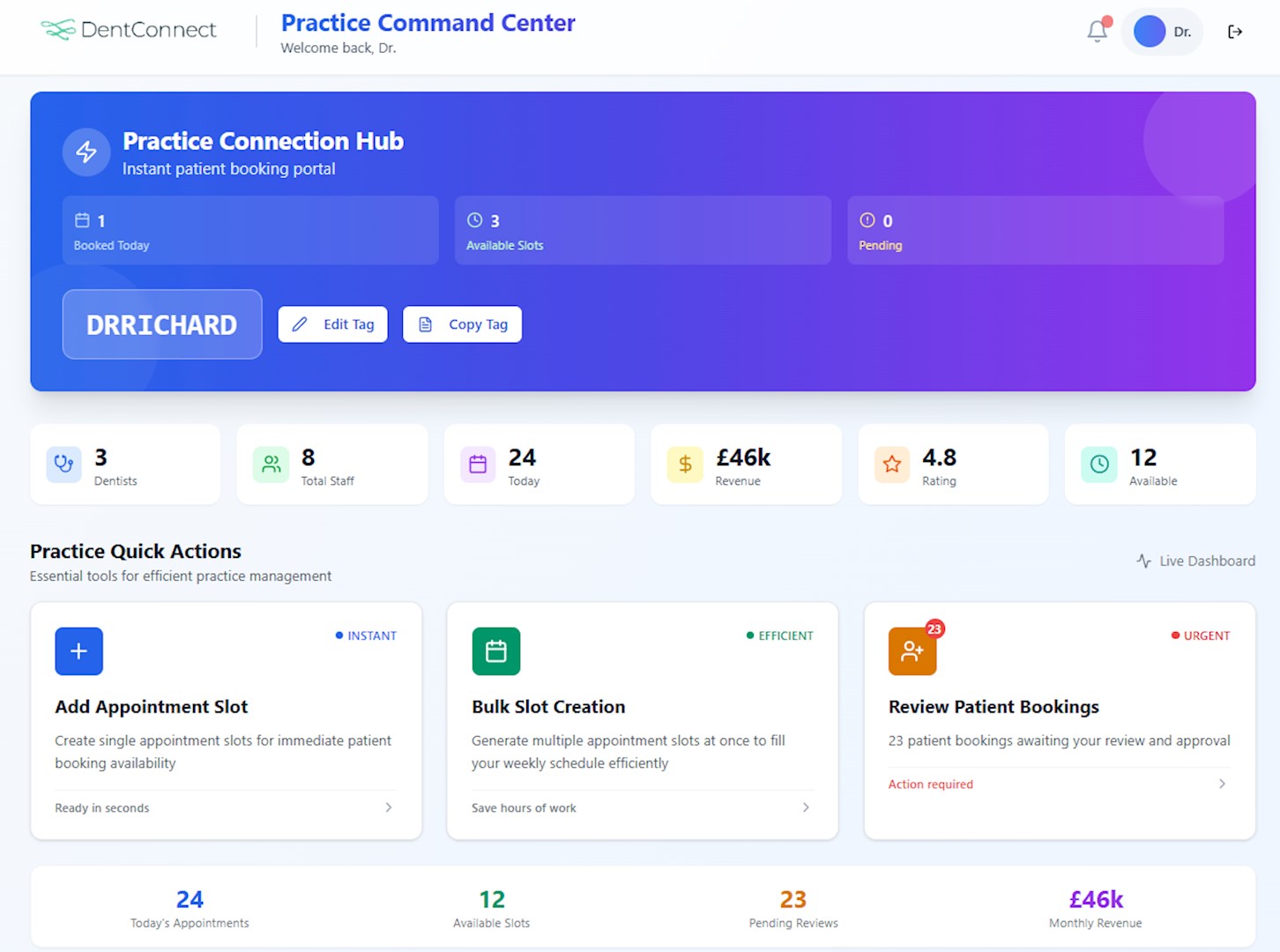Click the clock icon beside Available Slots

474,220
